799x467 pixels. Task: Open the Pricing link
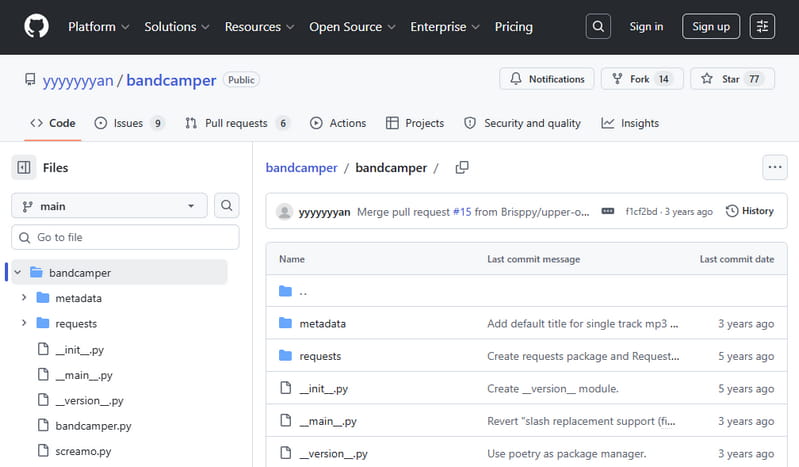(514, 27)
